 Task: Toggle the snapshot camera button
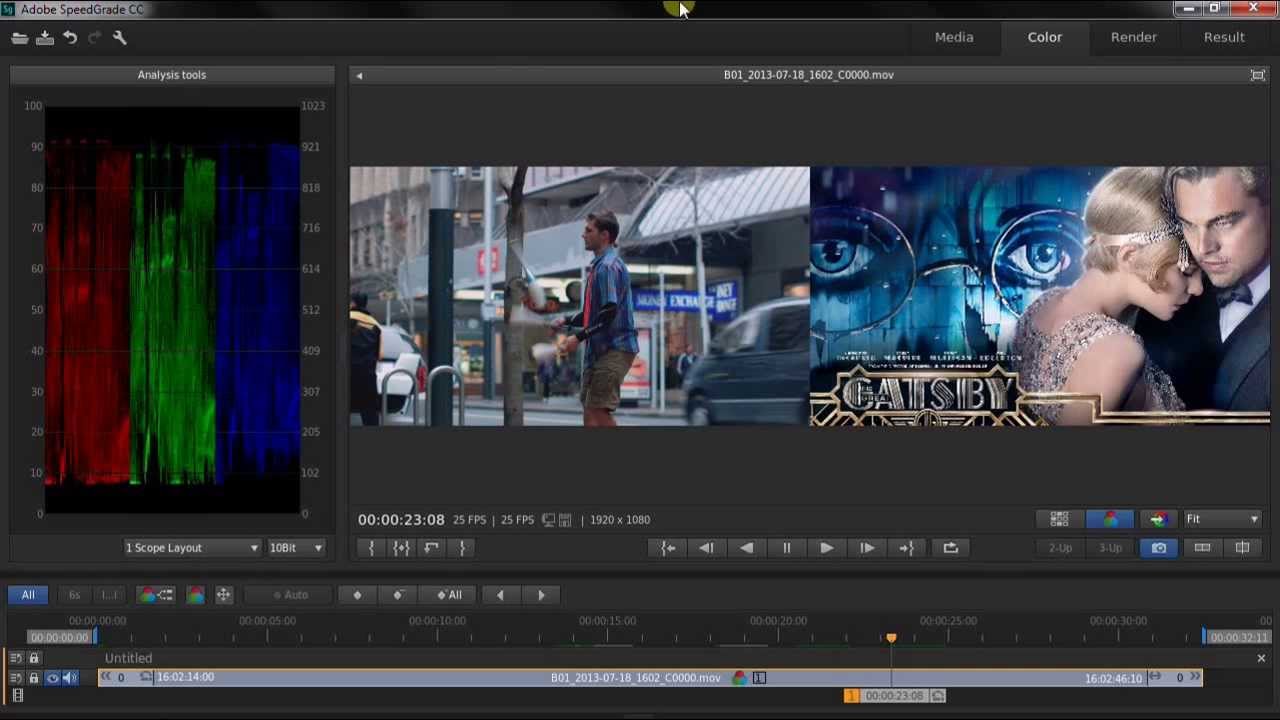pyautogui.click(x=1159, y=548)
